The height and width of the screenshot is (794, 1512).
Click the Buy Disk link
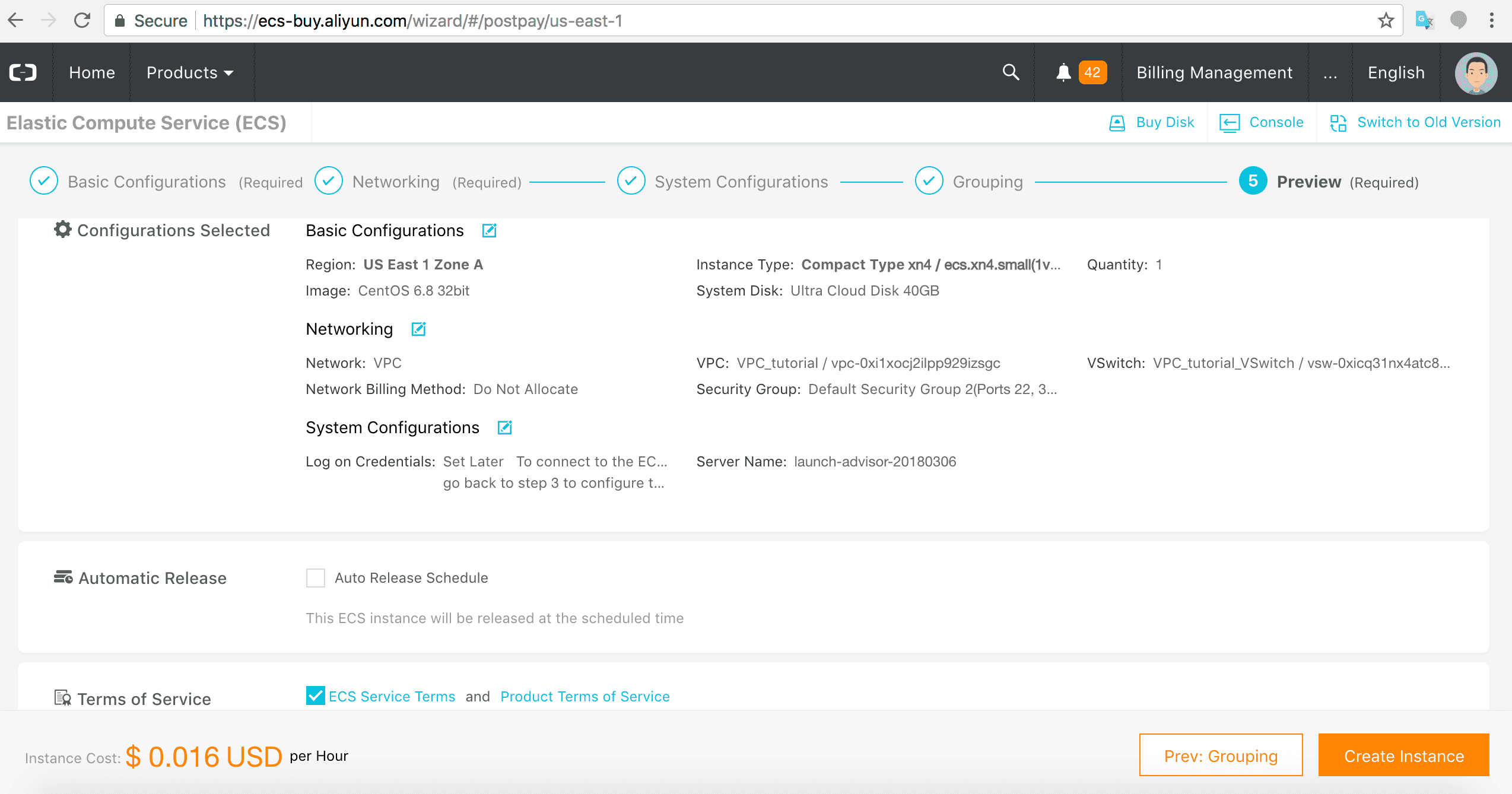point(1165,122)
